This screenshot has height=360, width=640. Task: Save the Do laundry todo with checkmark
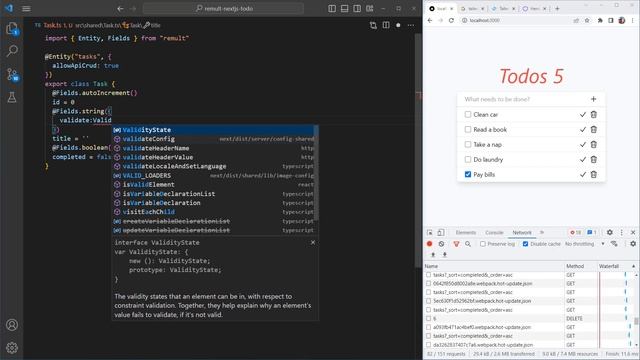583,160
